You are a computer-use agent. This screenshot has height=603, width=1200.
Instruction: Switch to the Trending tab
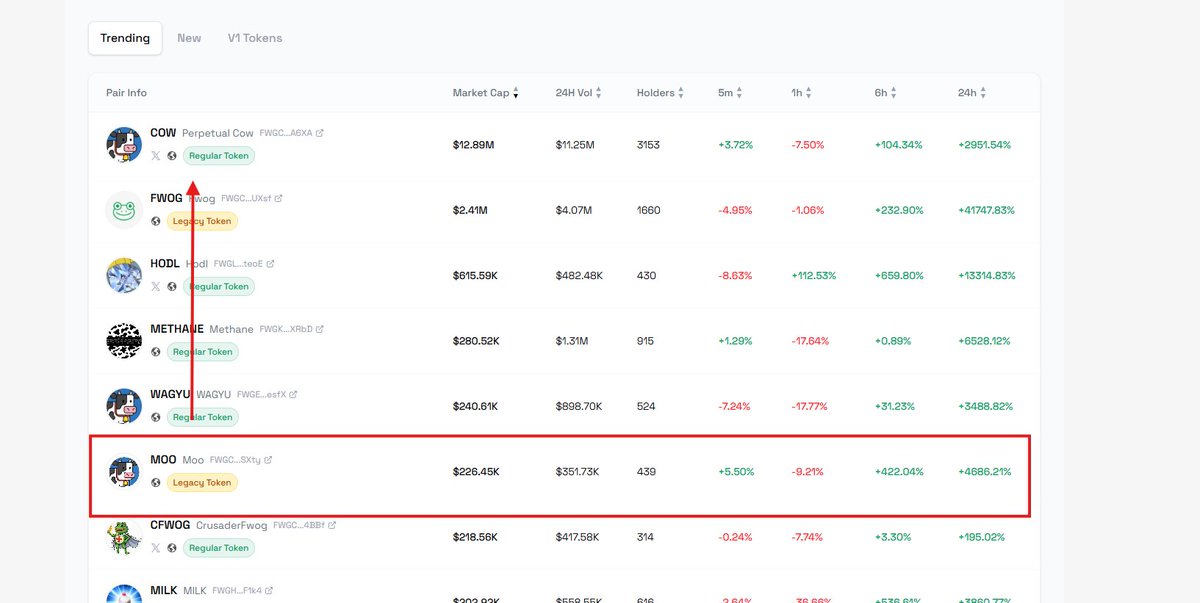pos(125,38)
